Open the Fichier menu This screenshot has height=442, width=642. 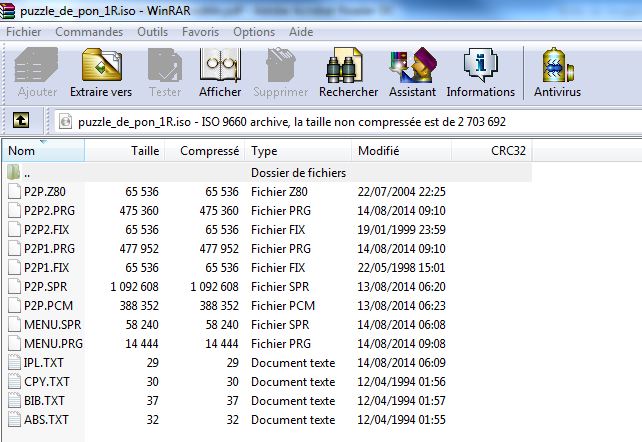[x=24, y=32]
